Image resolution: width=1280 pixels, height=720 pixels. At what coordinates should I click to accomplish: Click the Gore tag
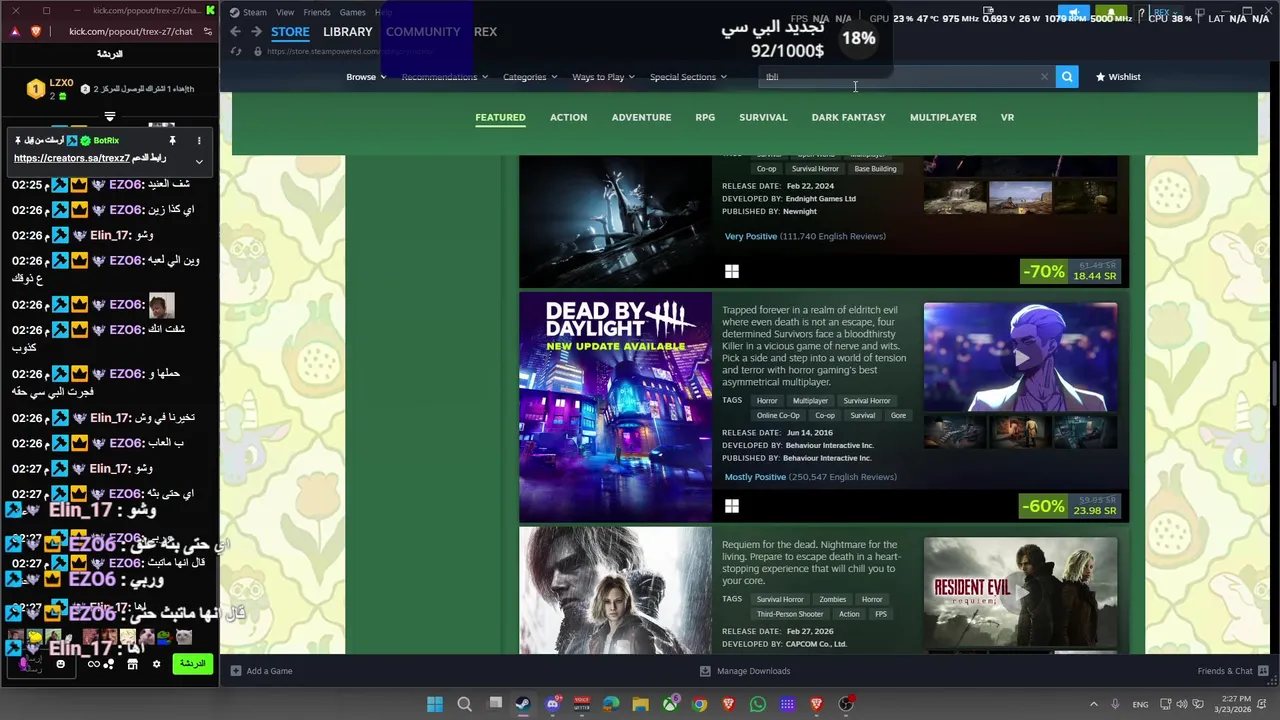point(898,416)
